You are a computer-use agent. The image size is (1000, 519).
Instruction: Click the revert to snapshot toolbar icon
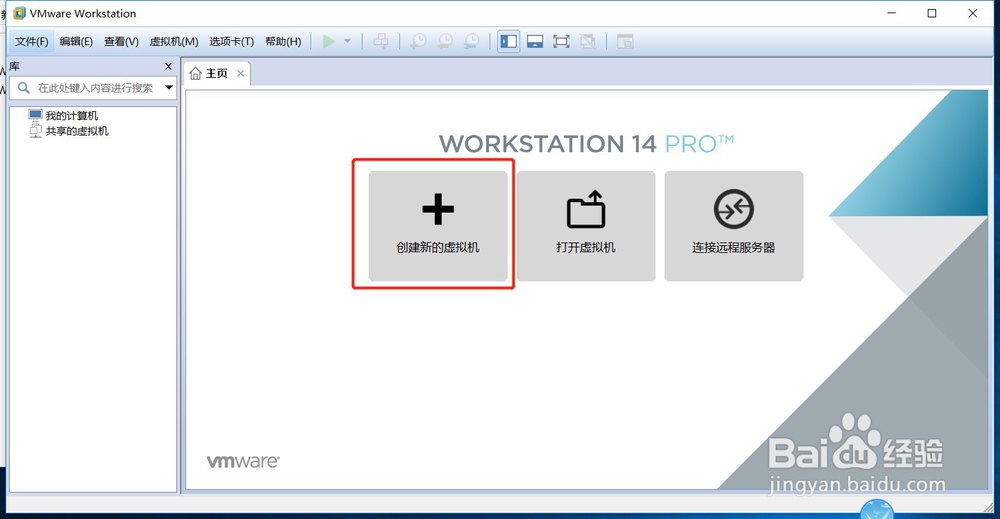click(x=445, y=42)
